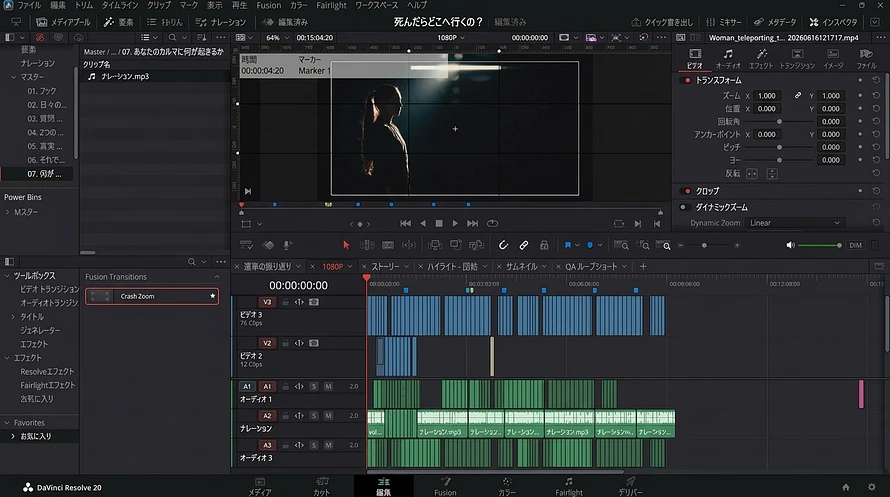Screen dimensions: 890x497
Task: Open the ワークスペース menu
Action: click(377, 5)
